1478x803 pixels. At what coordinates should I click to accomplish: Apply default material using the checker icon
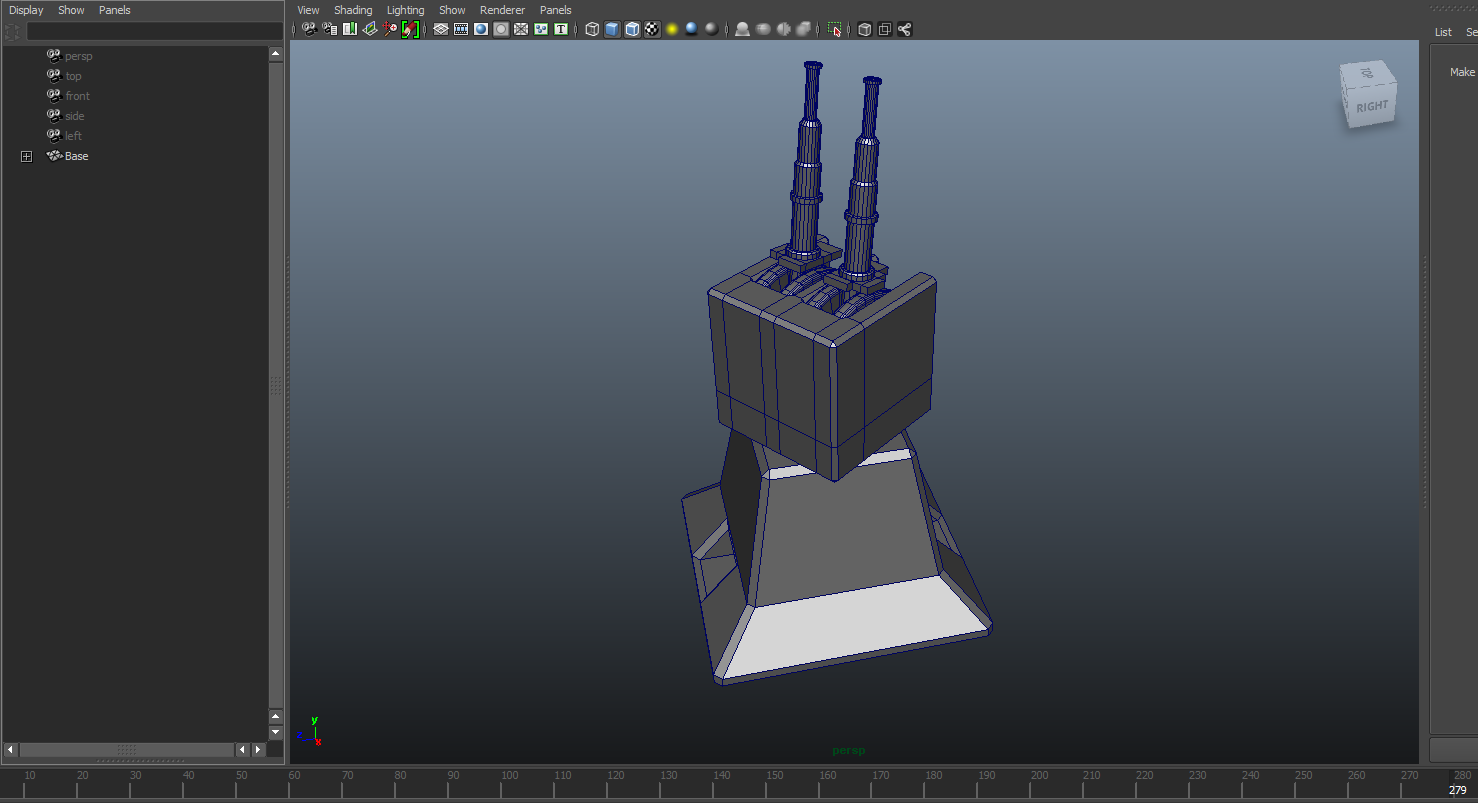coord(652,29)
